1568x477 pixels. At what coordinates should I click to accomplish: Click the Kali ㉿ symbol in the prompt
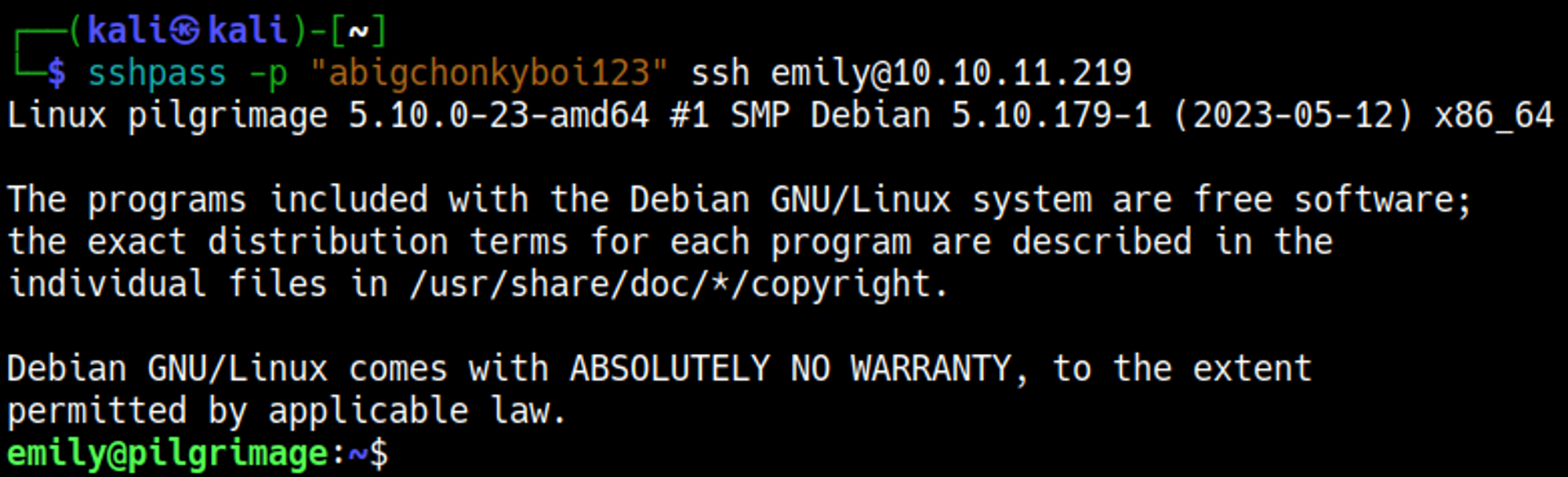coord(187,31)
